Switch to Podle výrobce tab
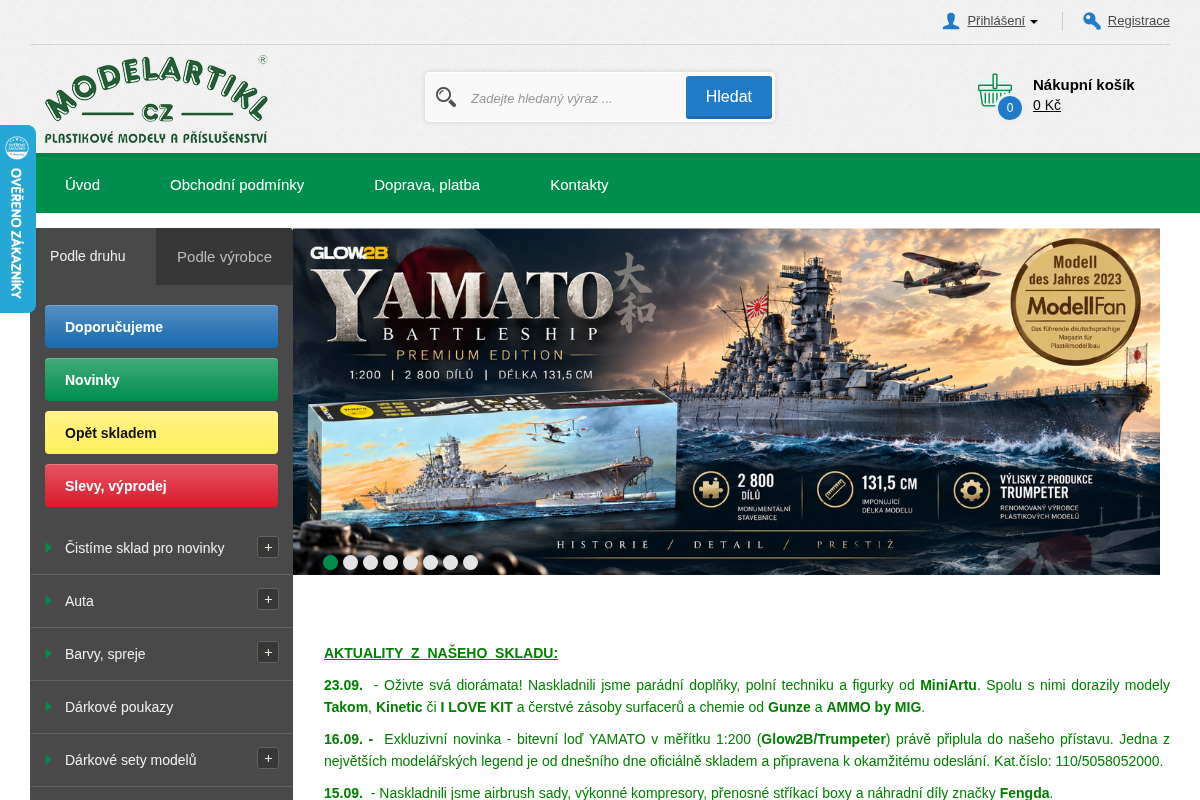1200x800 pixels. [x=224, y=257]
